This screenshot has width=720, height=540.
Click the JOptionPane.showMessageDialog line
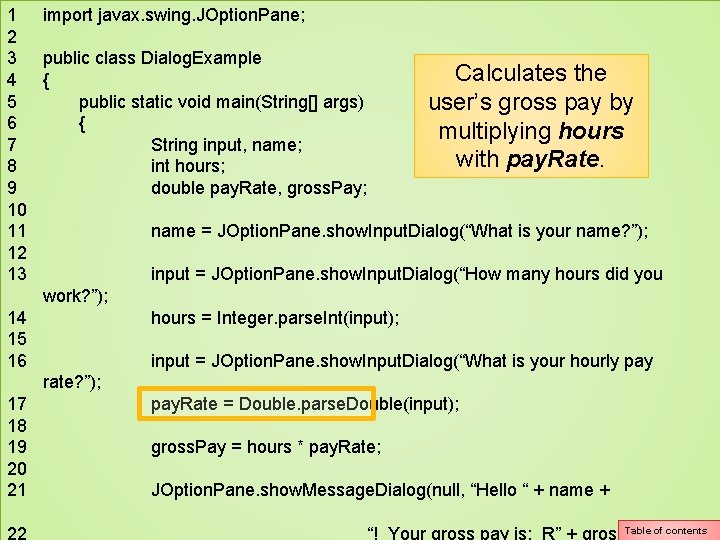[381, 490]
